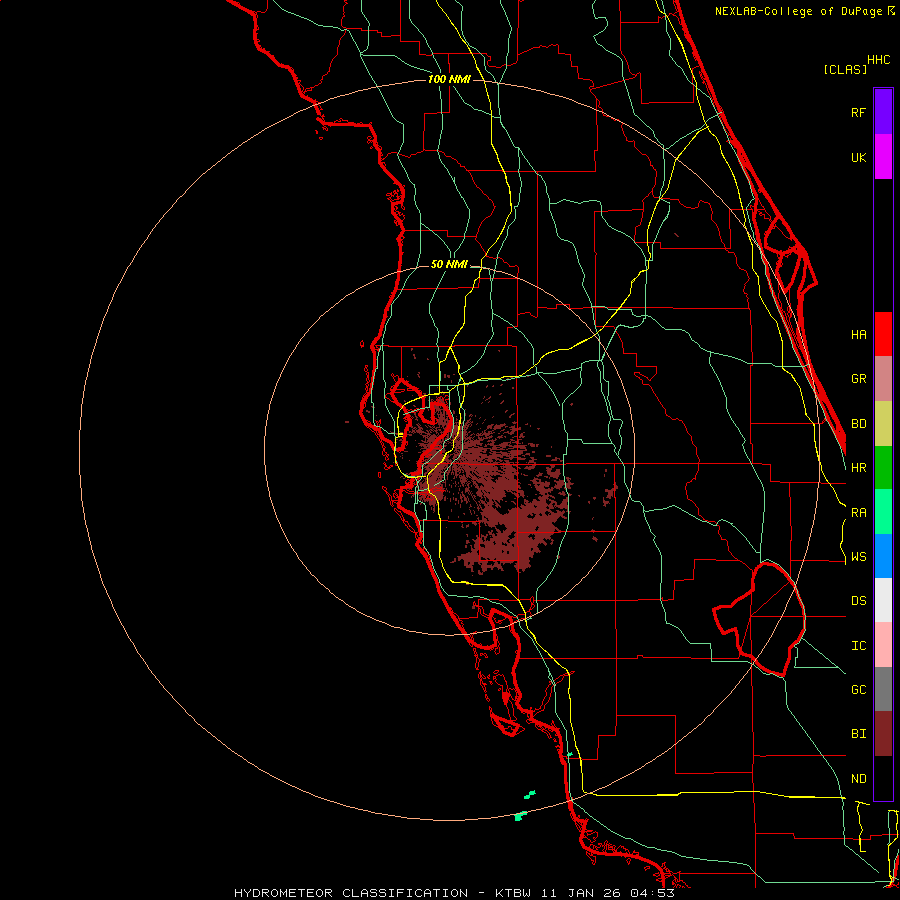Click the '100 NMI' range ring label
The width and height of the screenshot is (900, 900).
449,79
